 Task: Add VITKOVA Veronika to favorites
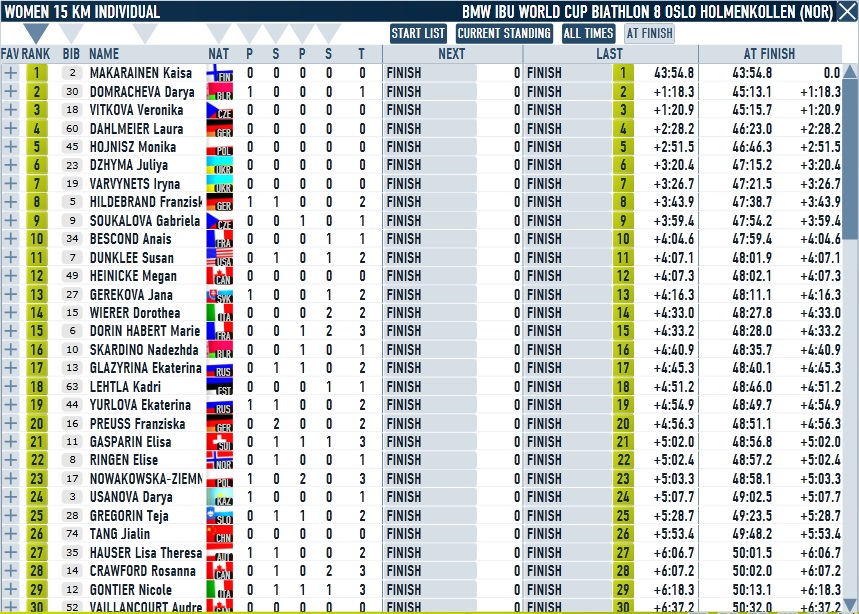(11, 110)
